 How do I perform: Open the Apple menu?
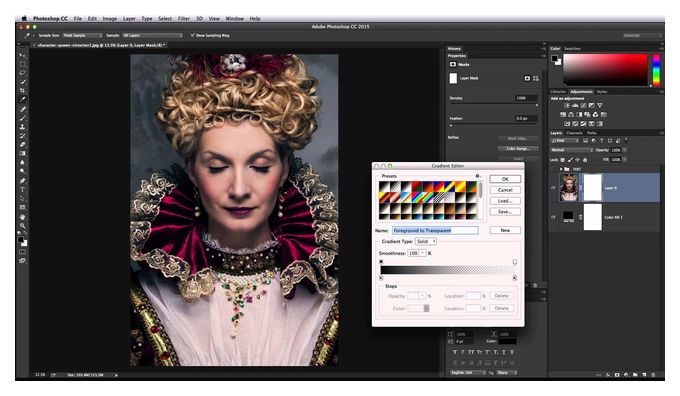point(24,19)
